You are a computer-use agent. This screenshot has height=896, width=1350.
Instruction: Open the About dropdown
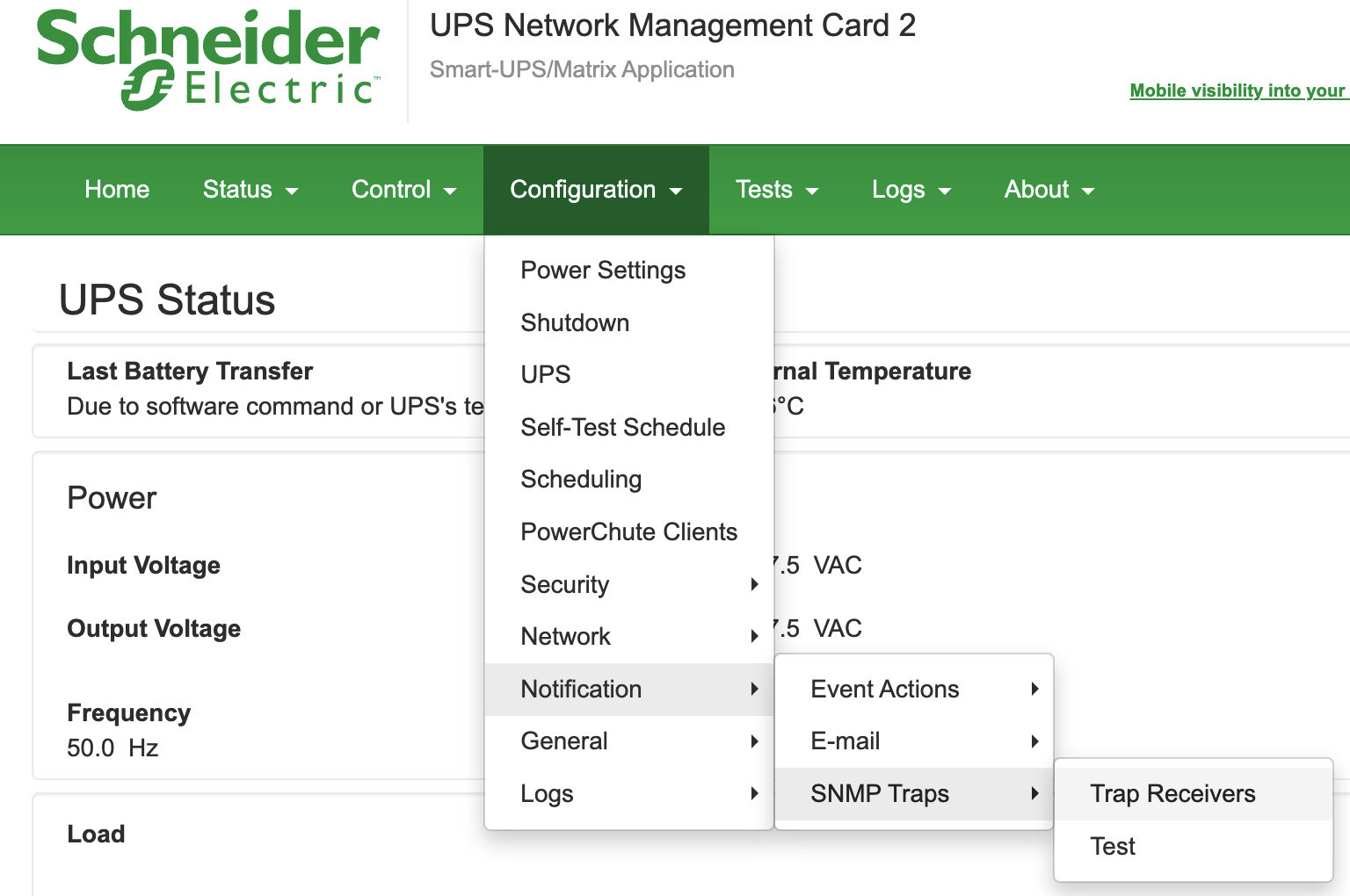(1049, 190)
